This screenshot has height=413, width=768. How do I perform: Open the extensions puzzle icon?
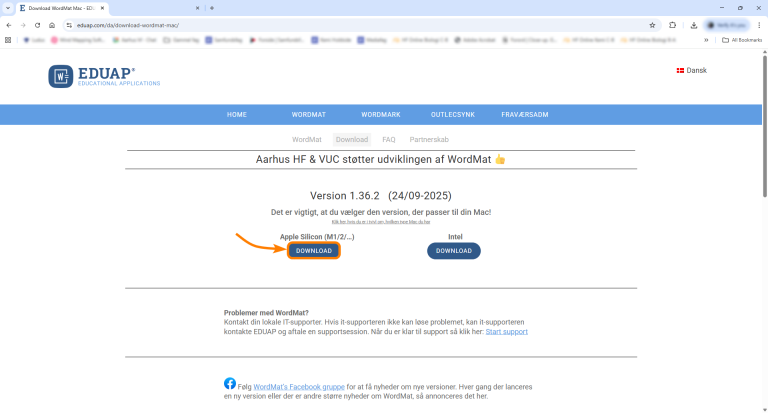pyautogui.click(x=672, y=25)
